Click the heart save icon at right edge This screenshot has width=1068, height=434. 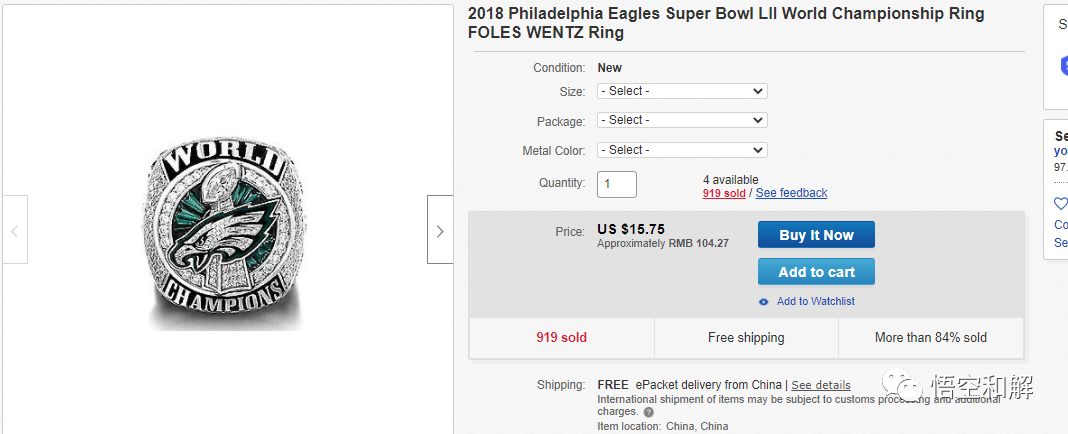(1061, 204)
